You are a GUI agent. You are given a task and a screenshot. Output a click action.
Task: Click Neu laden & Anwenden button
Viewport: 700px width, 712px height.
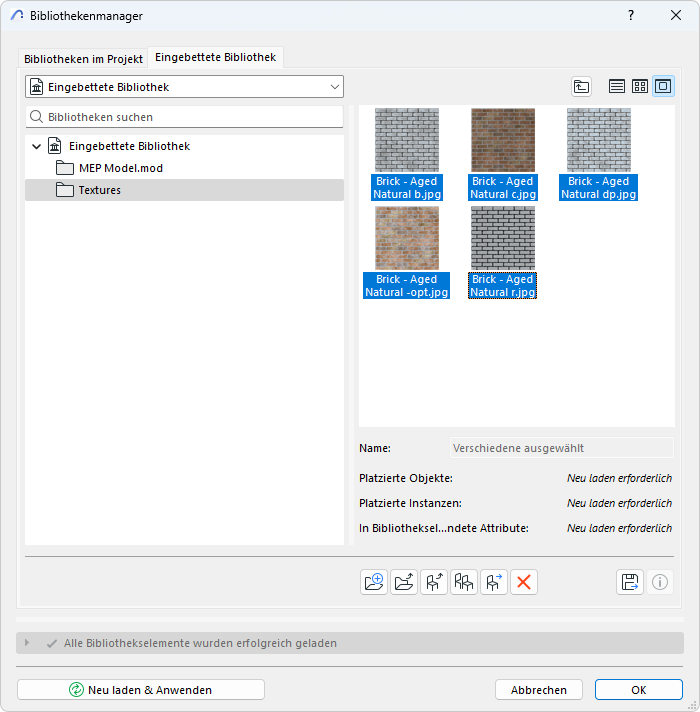point(141,690)
